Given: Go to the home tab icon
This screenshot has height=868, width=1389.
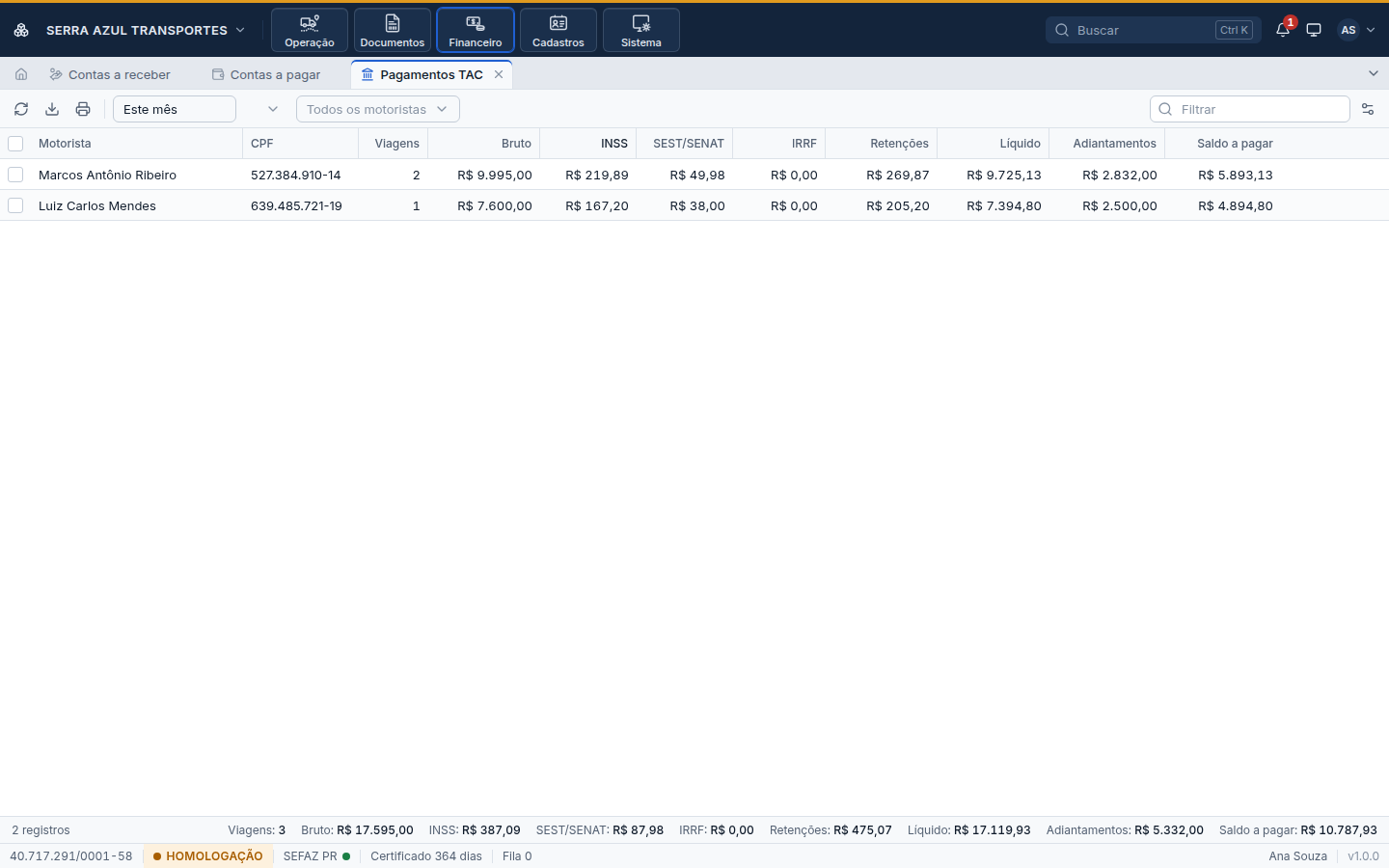Looking at the screenshot, I should (x=21, y=74).
